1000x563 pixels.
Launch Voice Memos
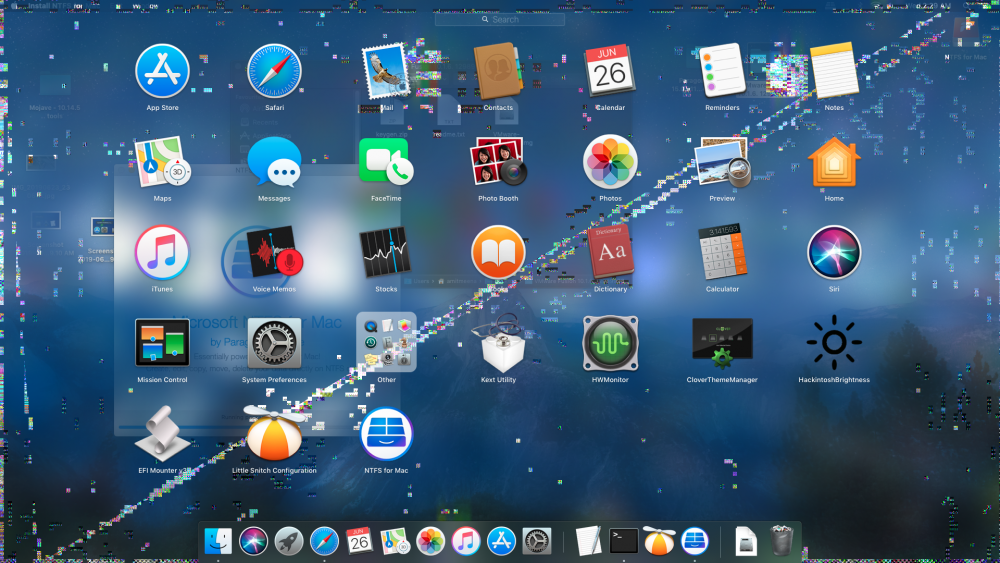click(x=274, y=252)
